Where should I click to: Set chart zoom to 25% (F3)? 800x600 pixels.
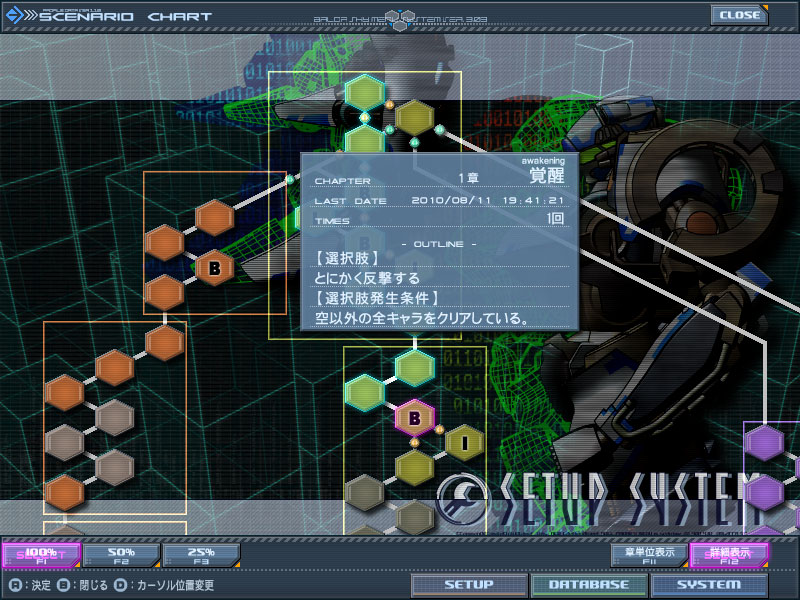201,555
